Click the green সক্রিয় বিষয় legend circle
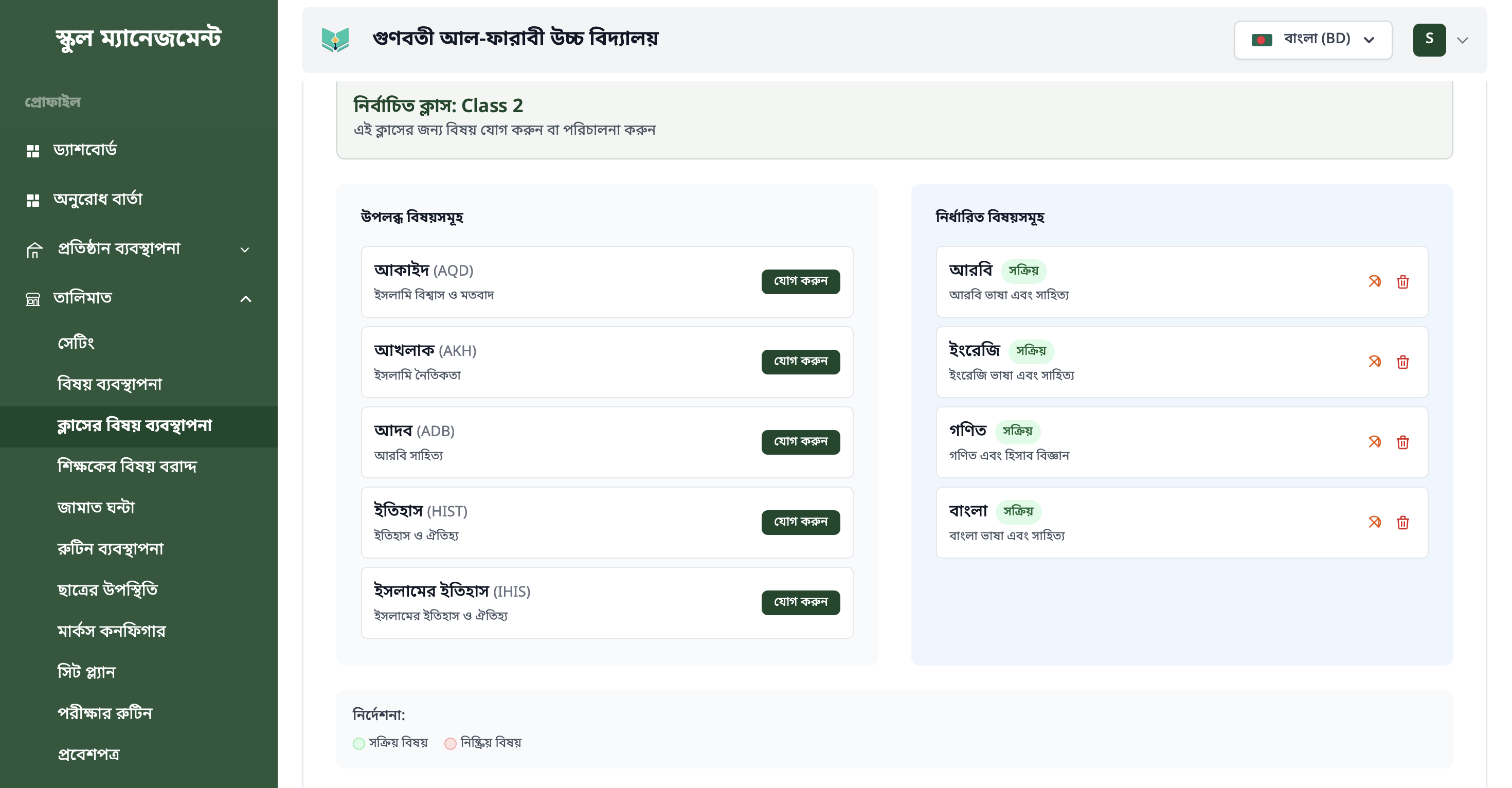Screen dimensions: 1512x788 point(358,743)
